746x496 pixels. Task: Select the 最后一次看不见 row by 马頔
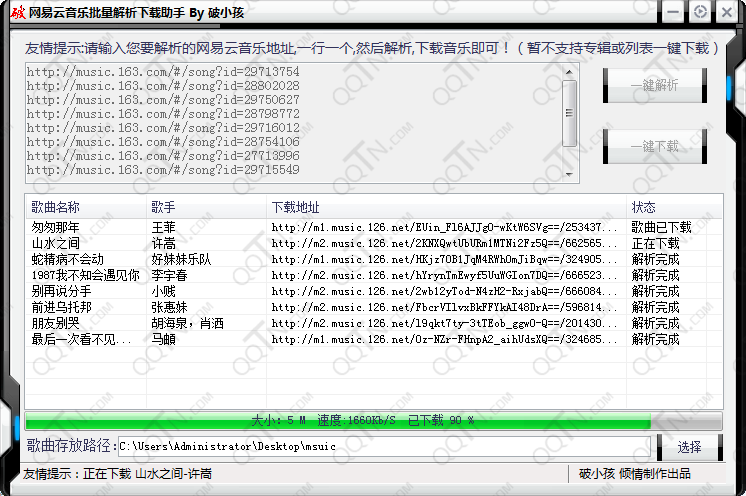(80, 339)
